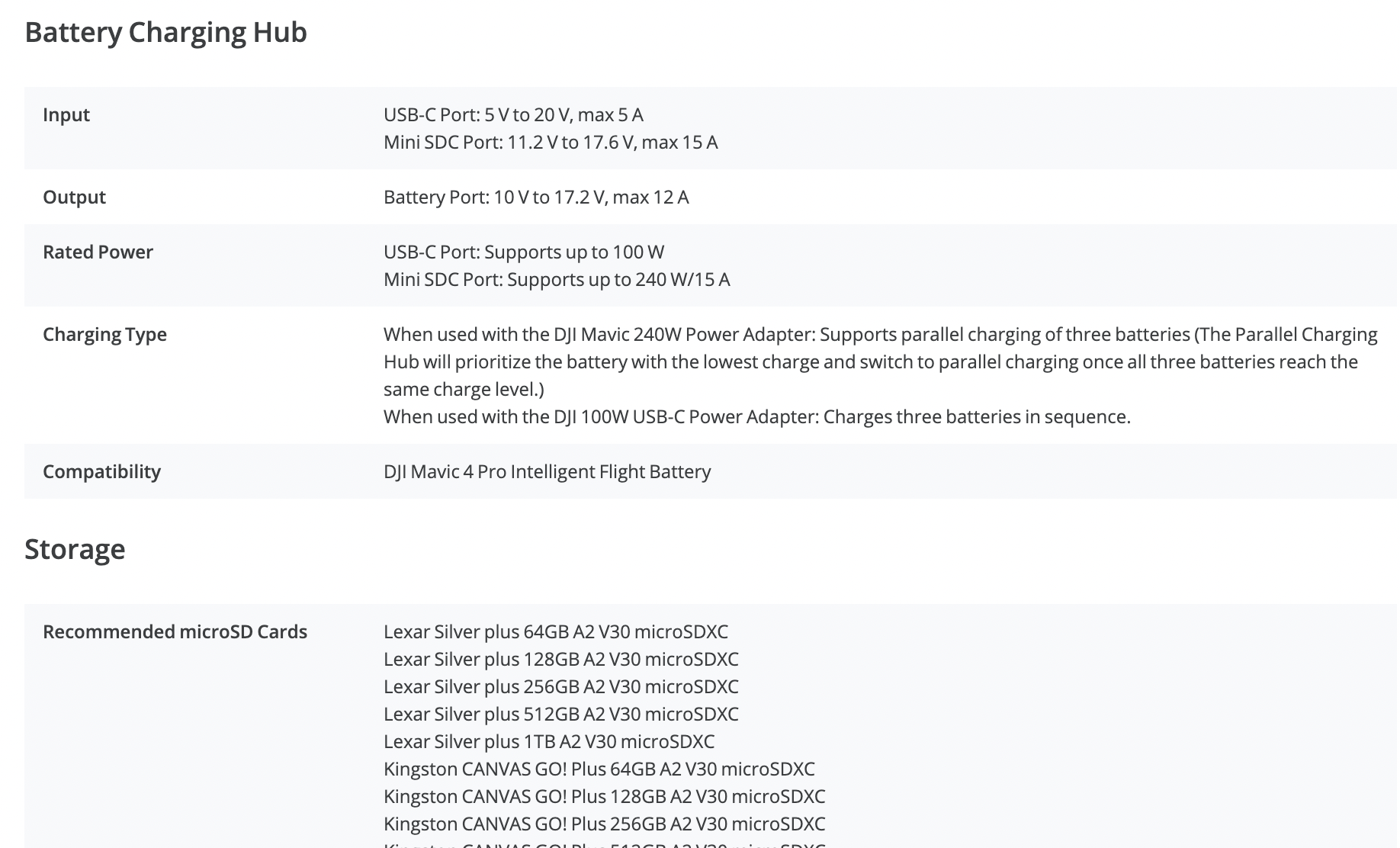The width and height of the screenshot is (1400, 848).
Task: Click the USB-C Port 5 V to 20 V input text
Action: tap(513, 114)
